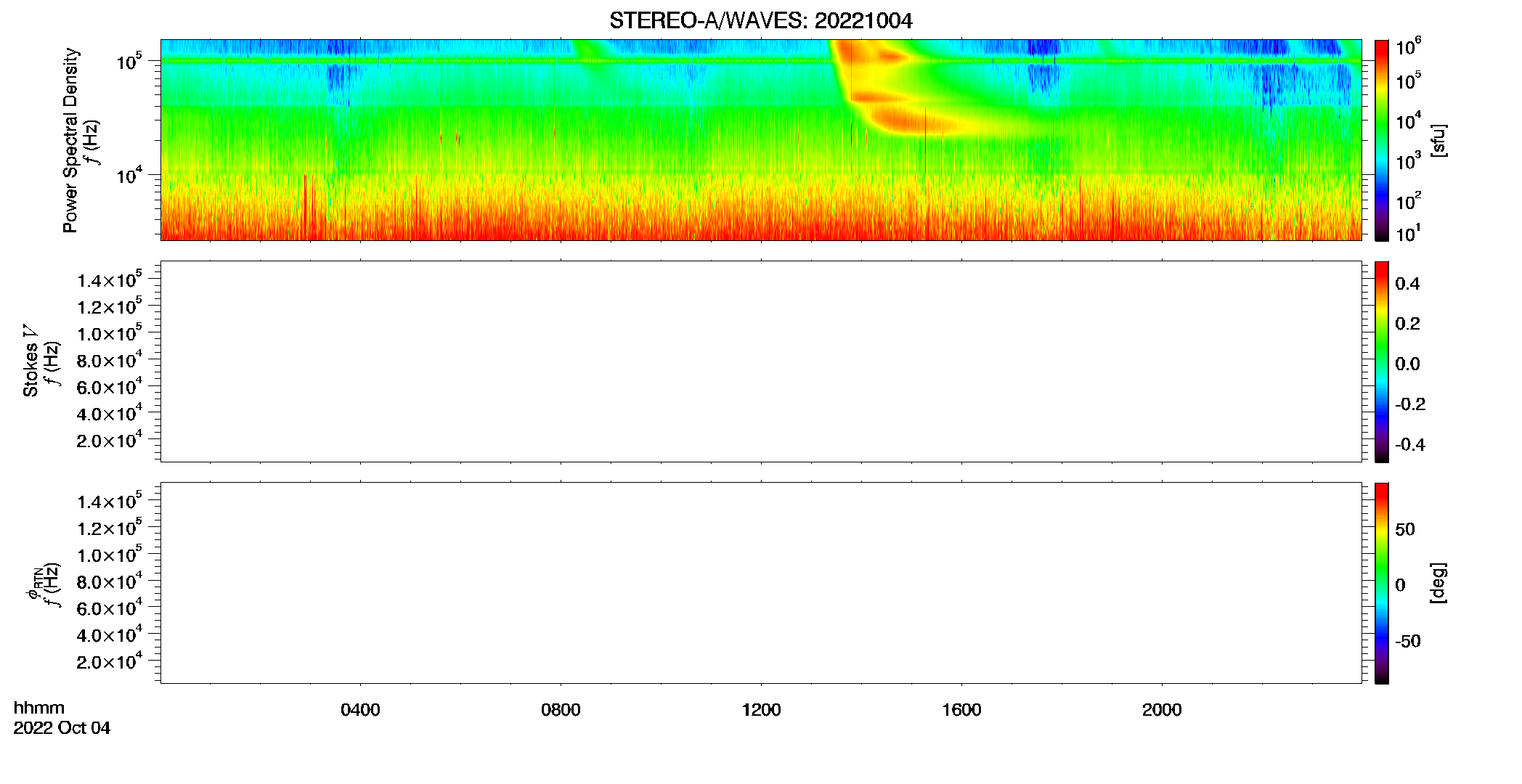Viewport: 1522px width, 784px height.
Task: Click the 0.0 tick on Stokes color bar
Action: [1407, 364]
